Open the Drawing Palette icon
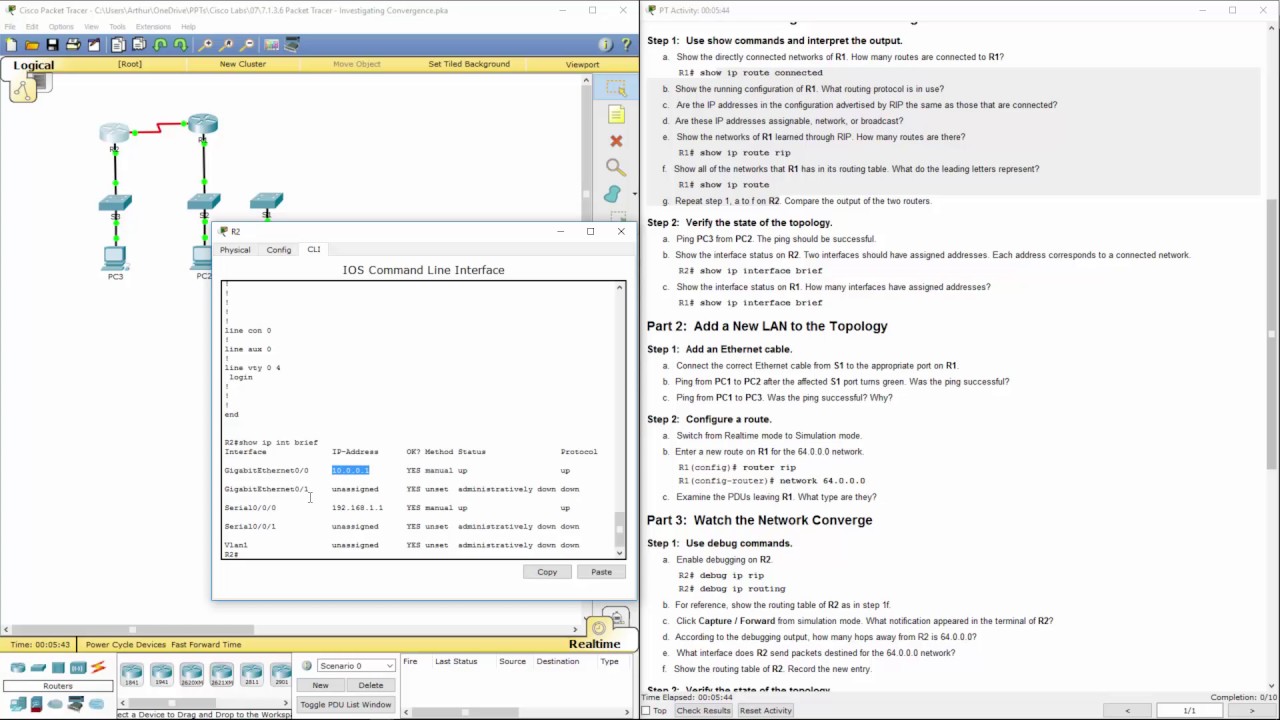The image size is (1280, 720). click(x=272, y=45)
